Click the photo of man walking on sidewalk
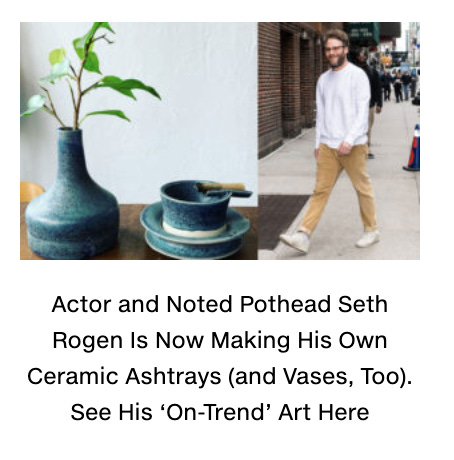Viewport: 454px width, 460px height. click(339, 141)
